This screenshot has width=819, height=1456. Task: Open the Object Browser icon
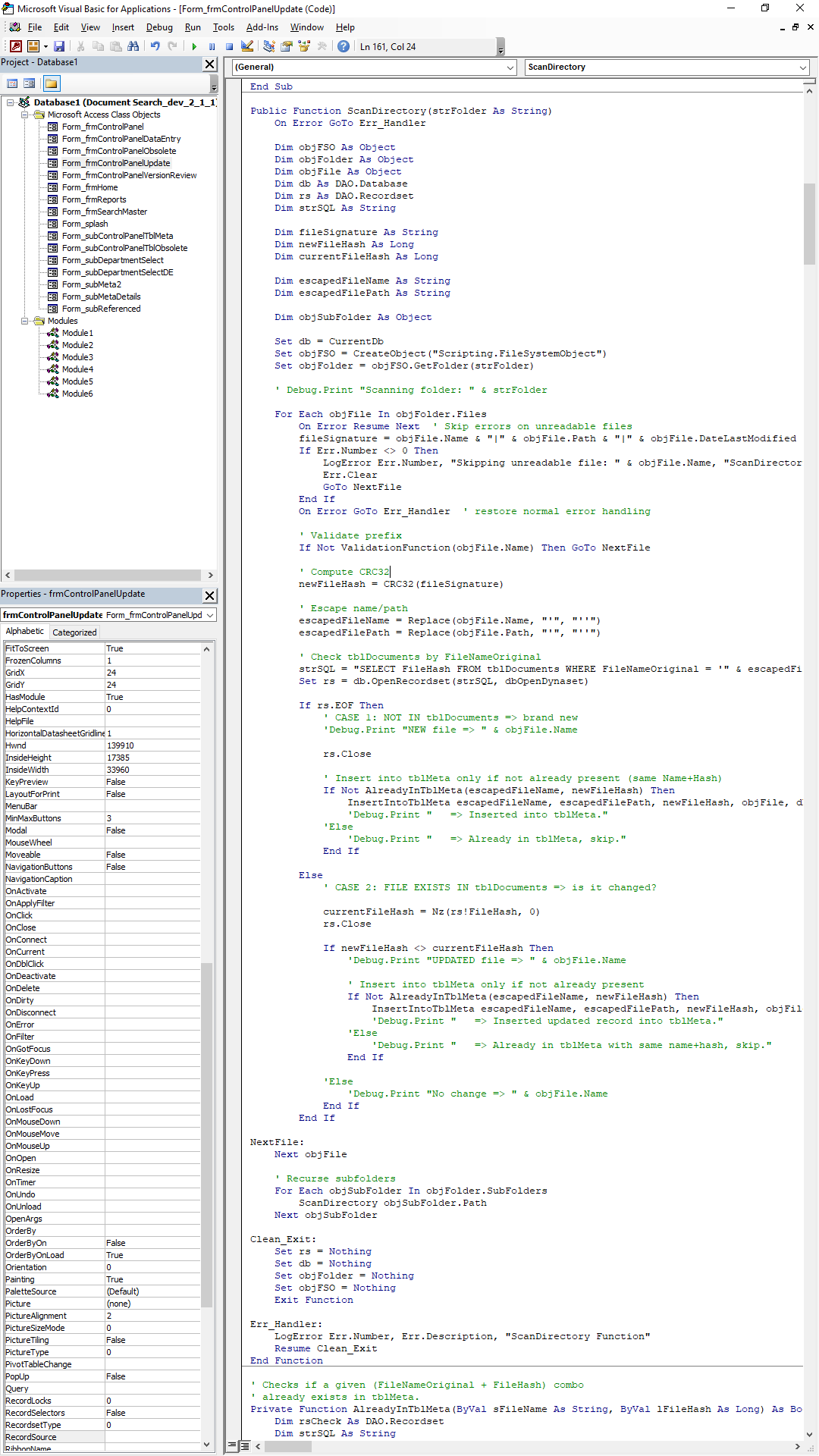[304, 46]
